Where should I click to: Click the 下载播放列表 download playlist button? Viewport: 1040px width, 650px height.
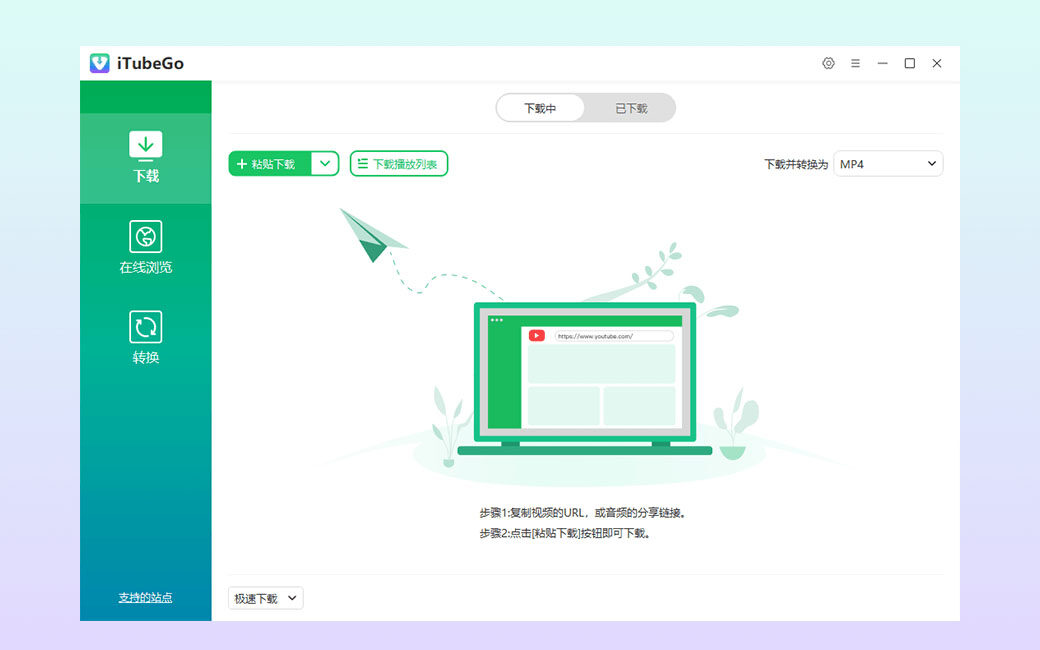pyautogui.click(x=399, y=164)
